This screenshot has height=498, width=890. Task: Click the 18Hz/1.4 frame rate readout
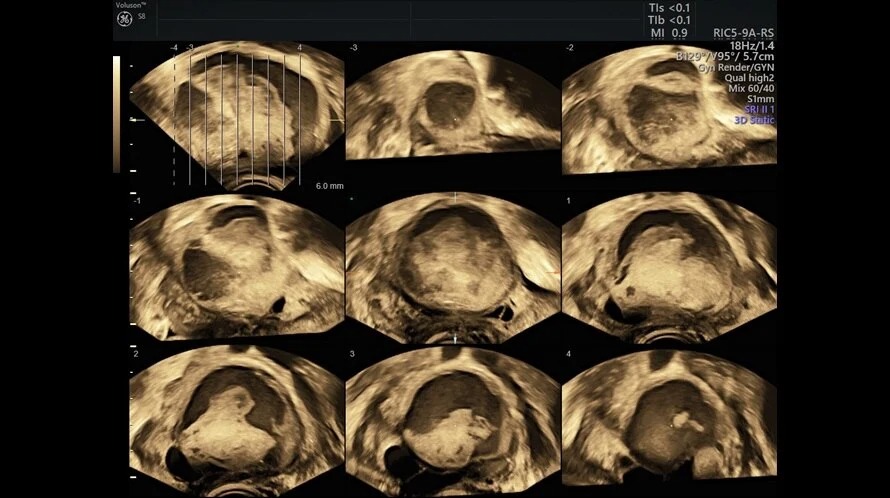[752, 46]
